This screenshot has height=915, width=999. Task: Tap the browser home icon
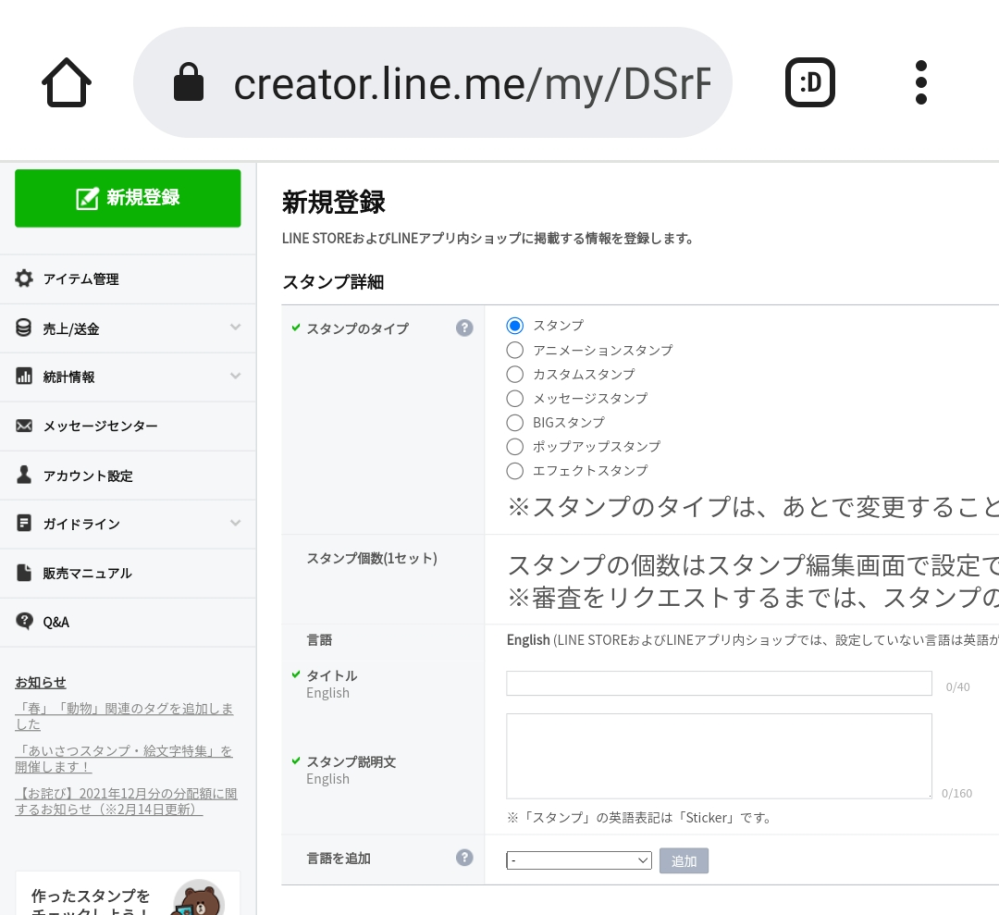66,83
